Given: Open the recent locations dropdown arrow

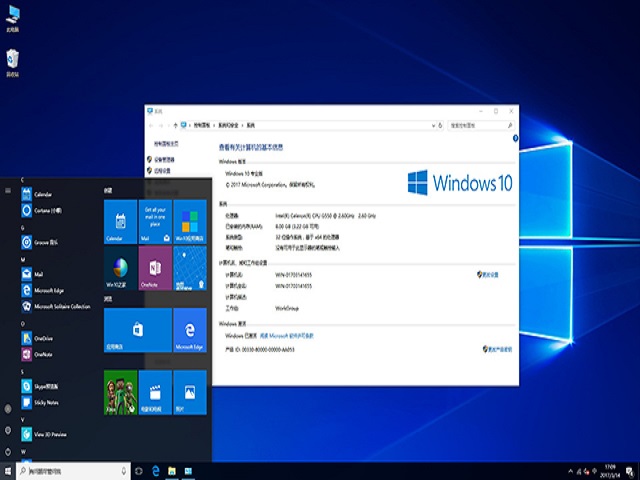Looking at the screenshot, I should pos(169,125).
